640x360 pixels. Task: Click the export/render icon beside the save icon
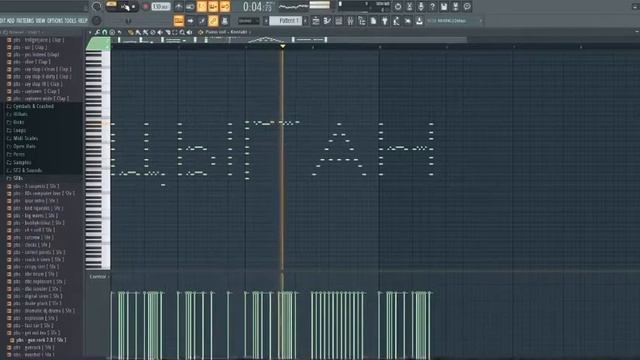[x=455, y=7]
